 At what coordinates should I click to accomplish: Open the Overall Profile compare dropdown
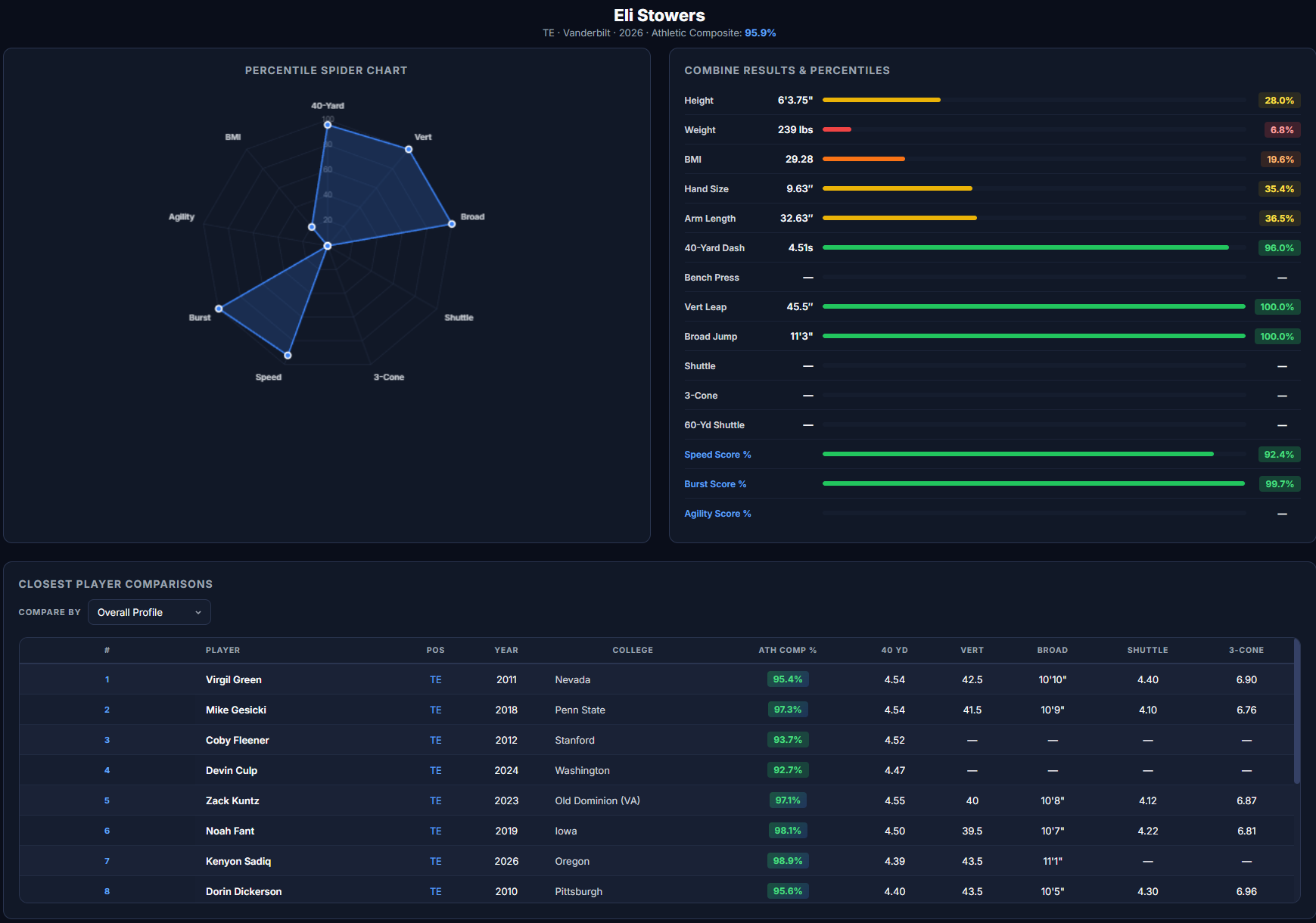pos(149,612)
